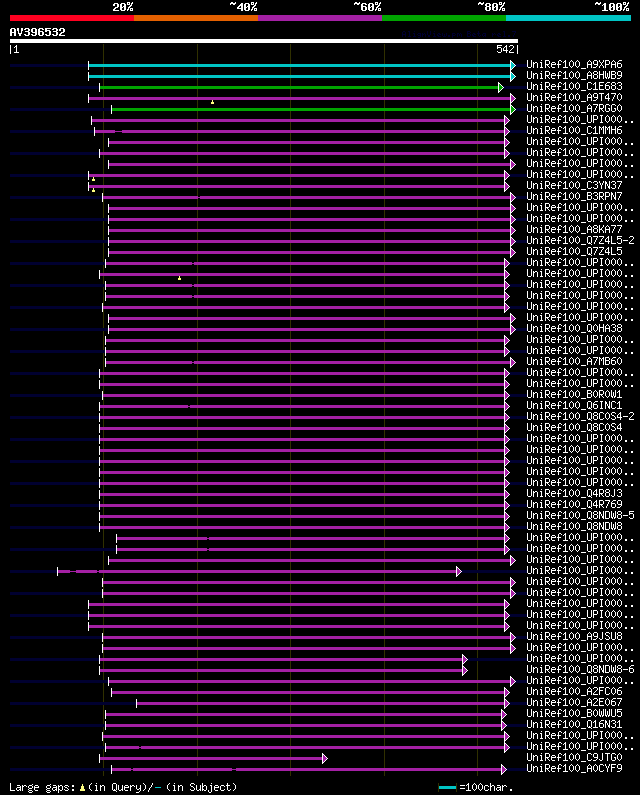Click the purple ~60% identity legend segment
640x795 pixels.
(320, 18)
